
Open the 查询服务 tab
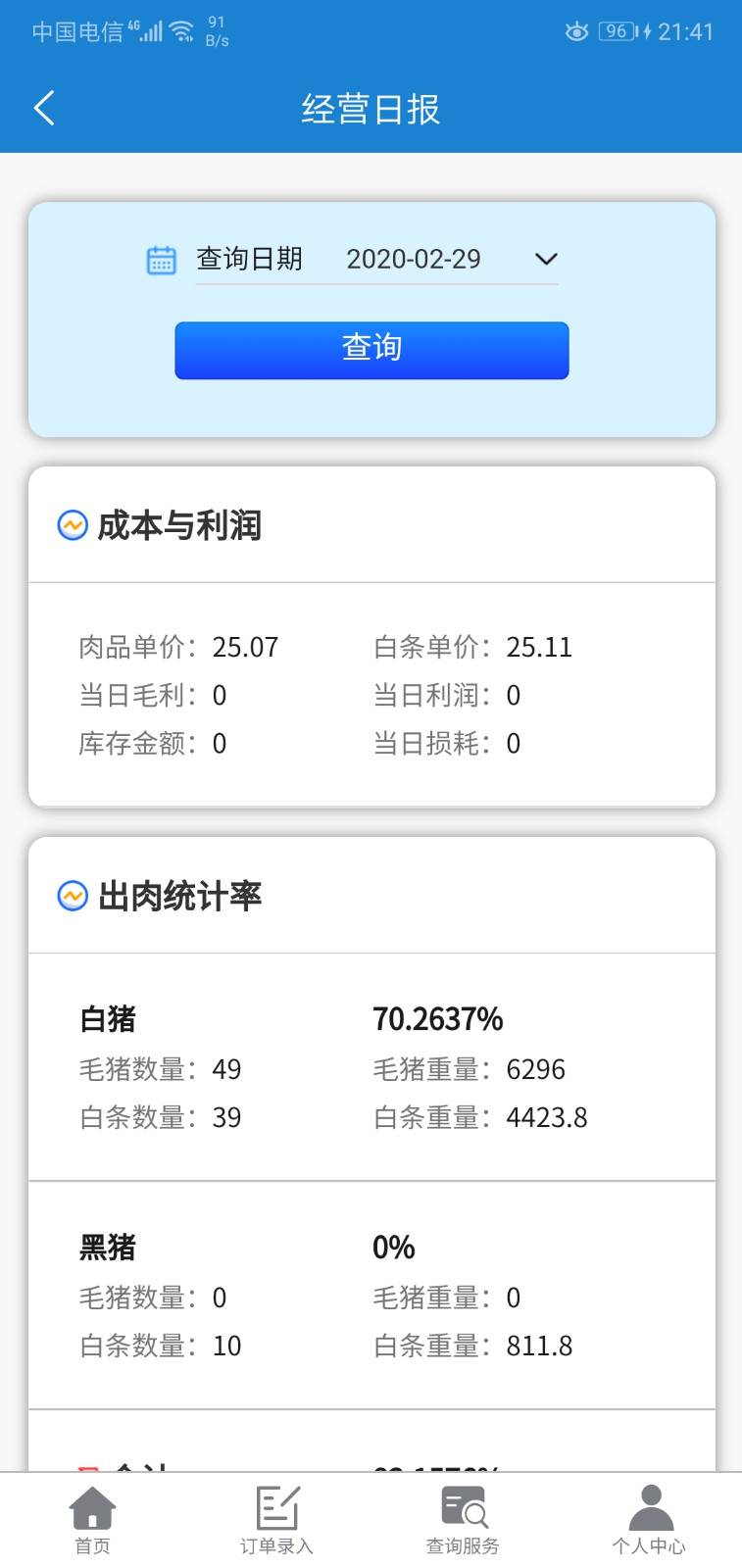[463, 1519]
